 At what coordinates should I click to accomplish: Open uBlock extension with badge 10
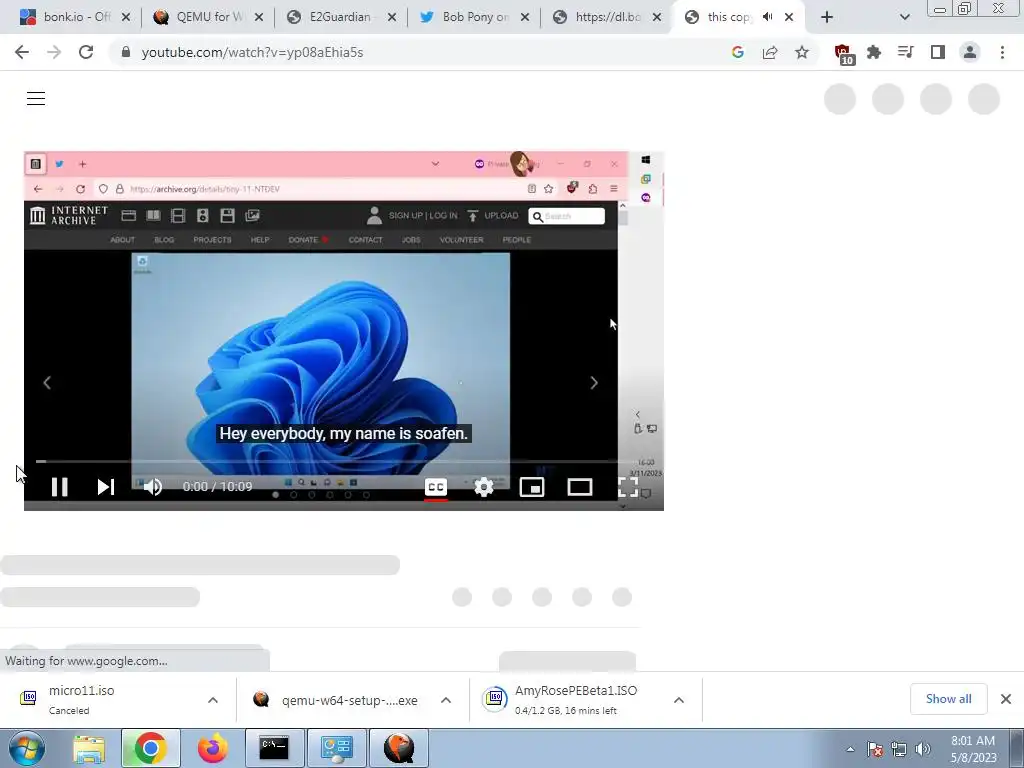[x=843, y=54]
